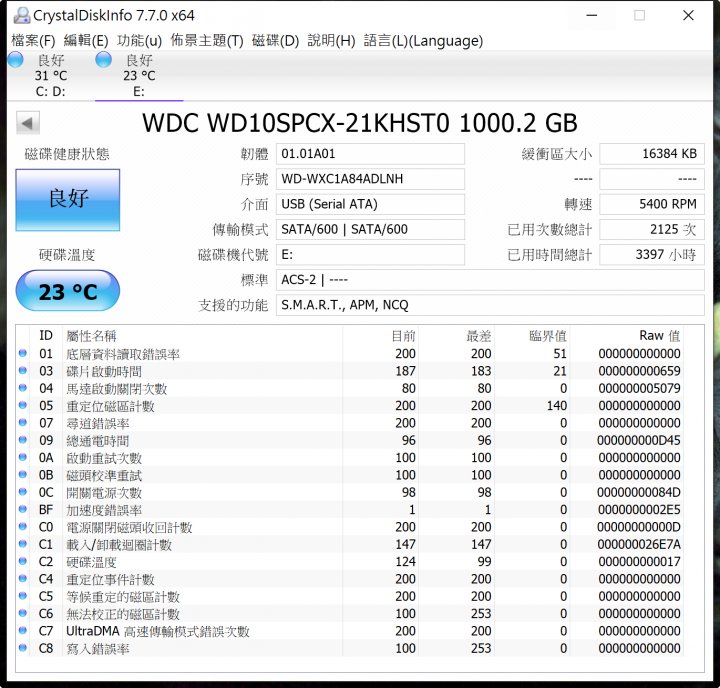Click the attribute name 寫入錯誤率
Image resolution: width=720 pixels, height=688 pixels.
pyautogui.click(x=98, y=649)
